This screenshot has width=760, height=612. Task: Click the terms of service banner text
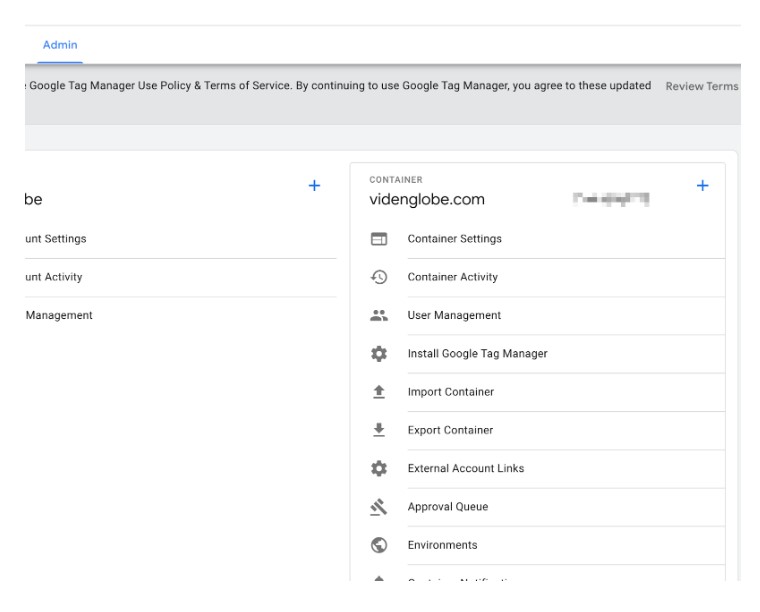338,86
